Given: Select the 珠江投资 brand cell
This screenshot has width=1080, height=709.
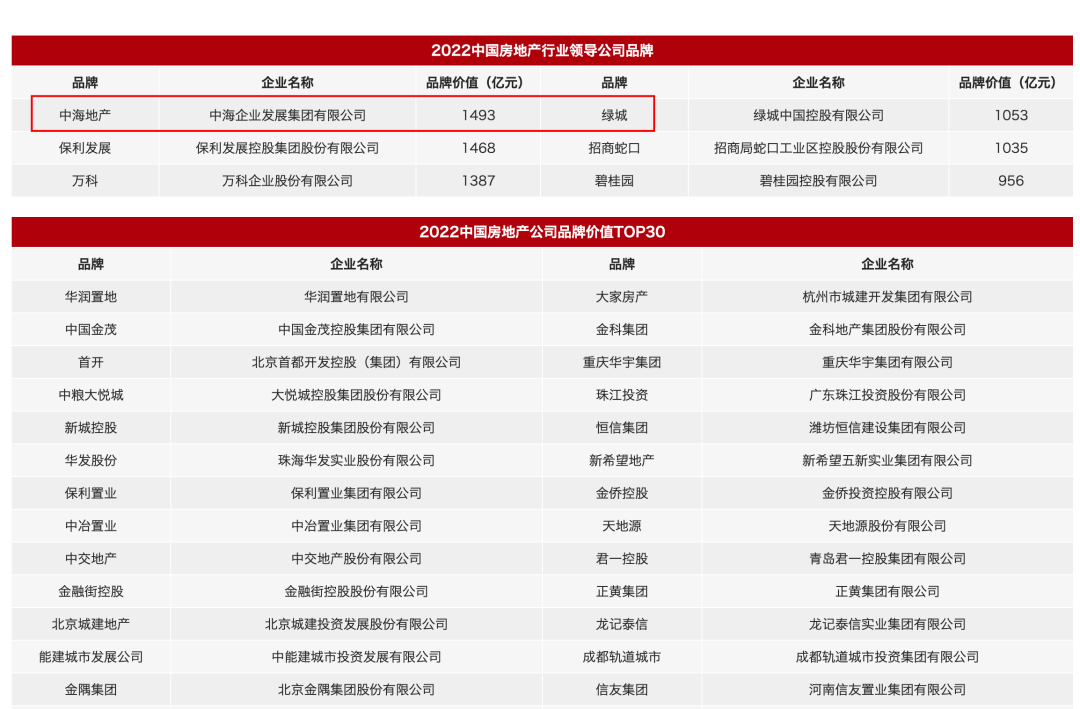Looking at the screenshot, I should pyautogui.click(x=621, y=395).
